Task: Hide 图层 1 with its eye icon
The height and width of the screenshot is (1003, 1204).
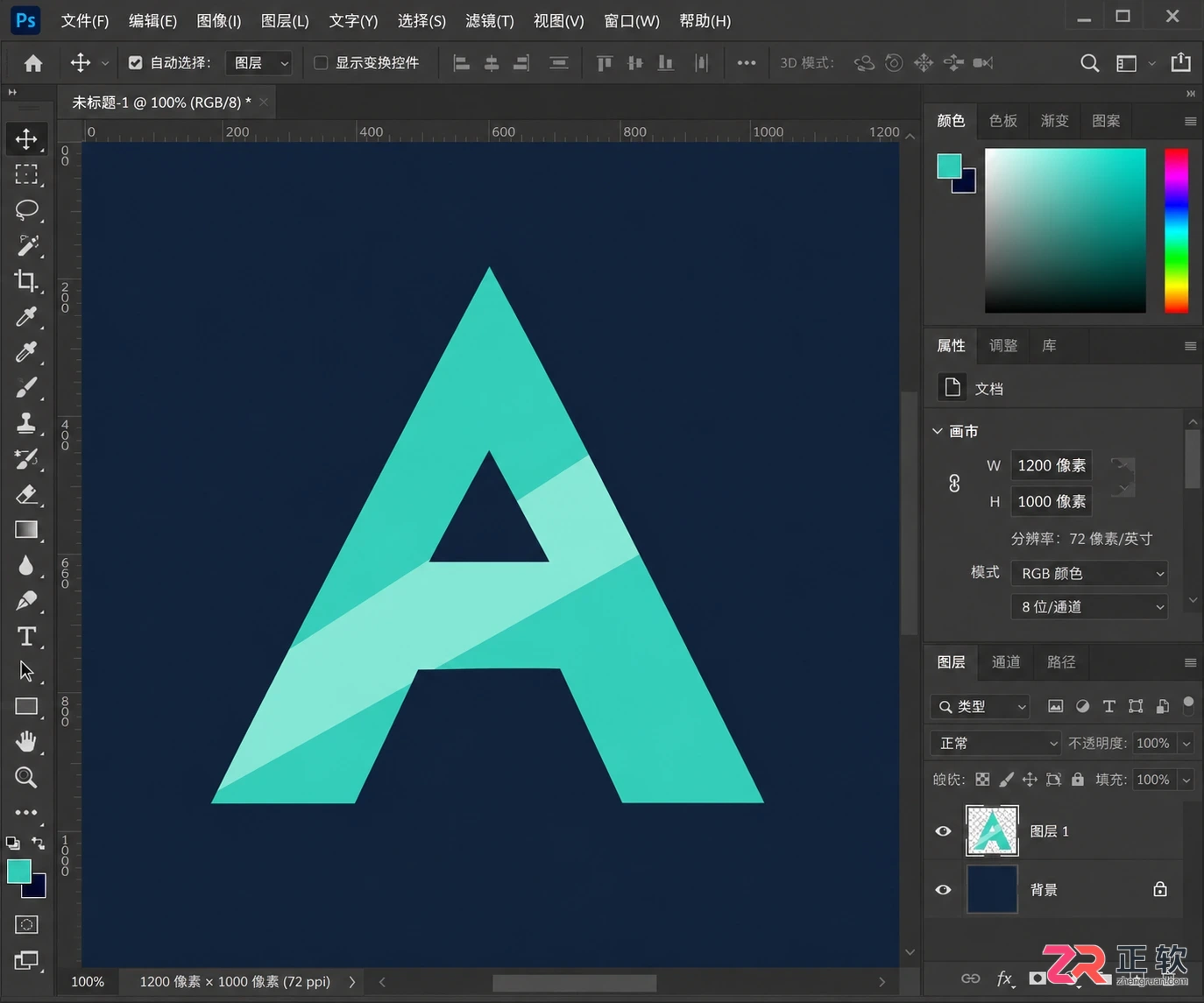Action: click(x=943, y=831)
